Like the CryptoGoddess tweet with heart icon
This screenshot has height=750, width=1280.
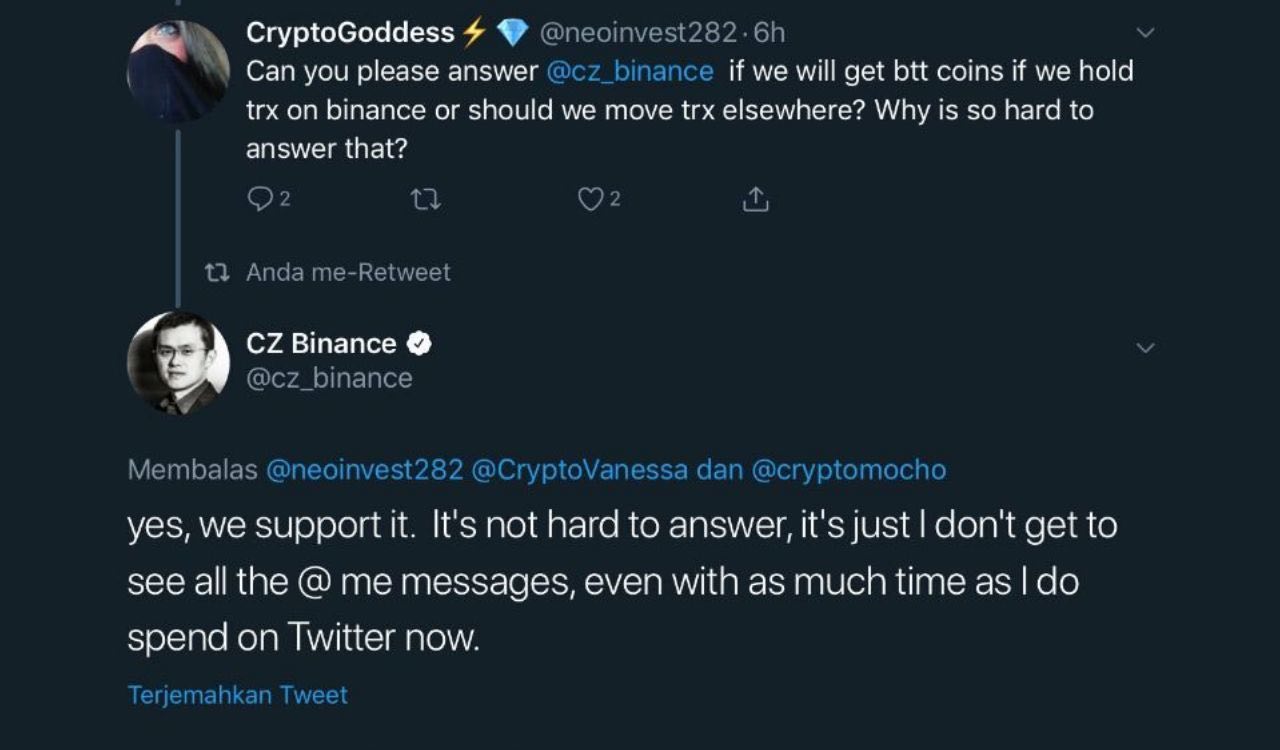click(591, 200)
